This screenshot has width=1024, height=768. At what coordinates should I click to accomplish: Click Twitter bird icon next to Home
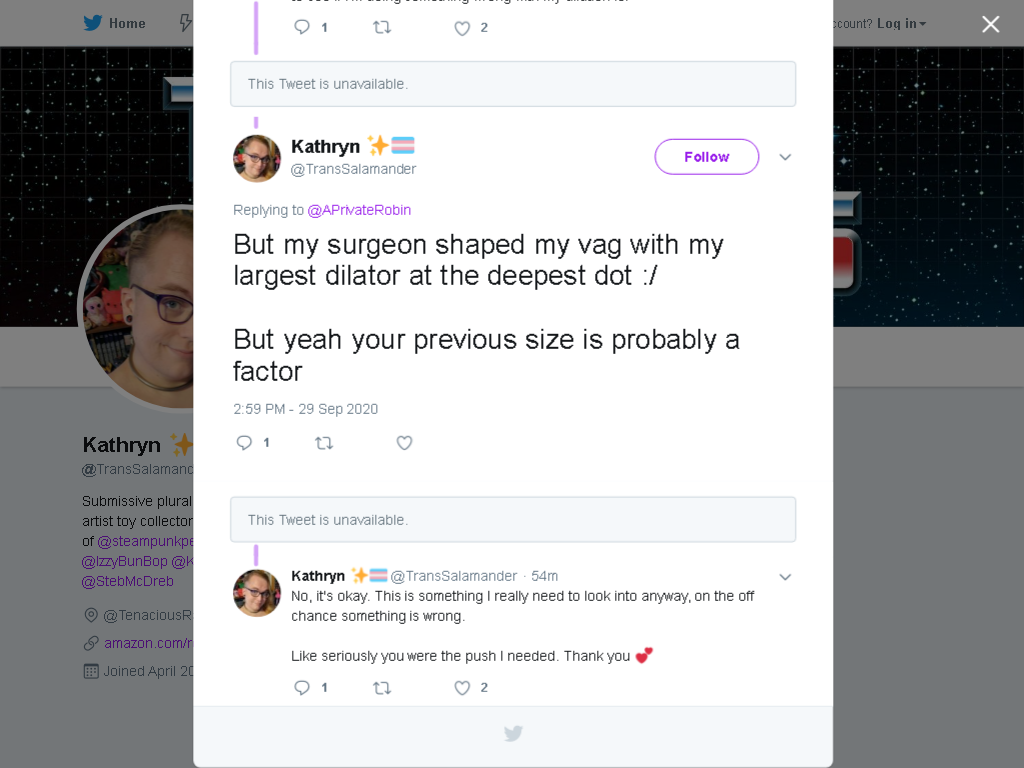(x=93, y=23)
